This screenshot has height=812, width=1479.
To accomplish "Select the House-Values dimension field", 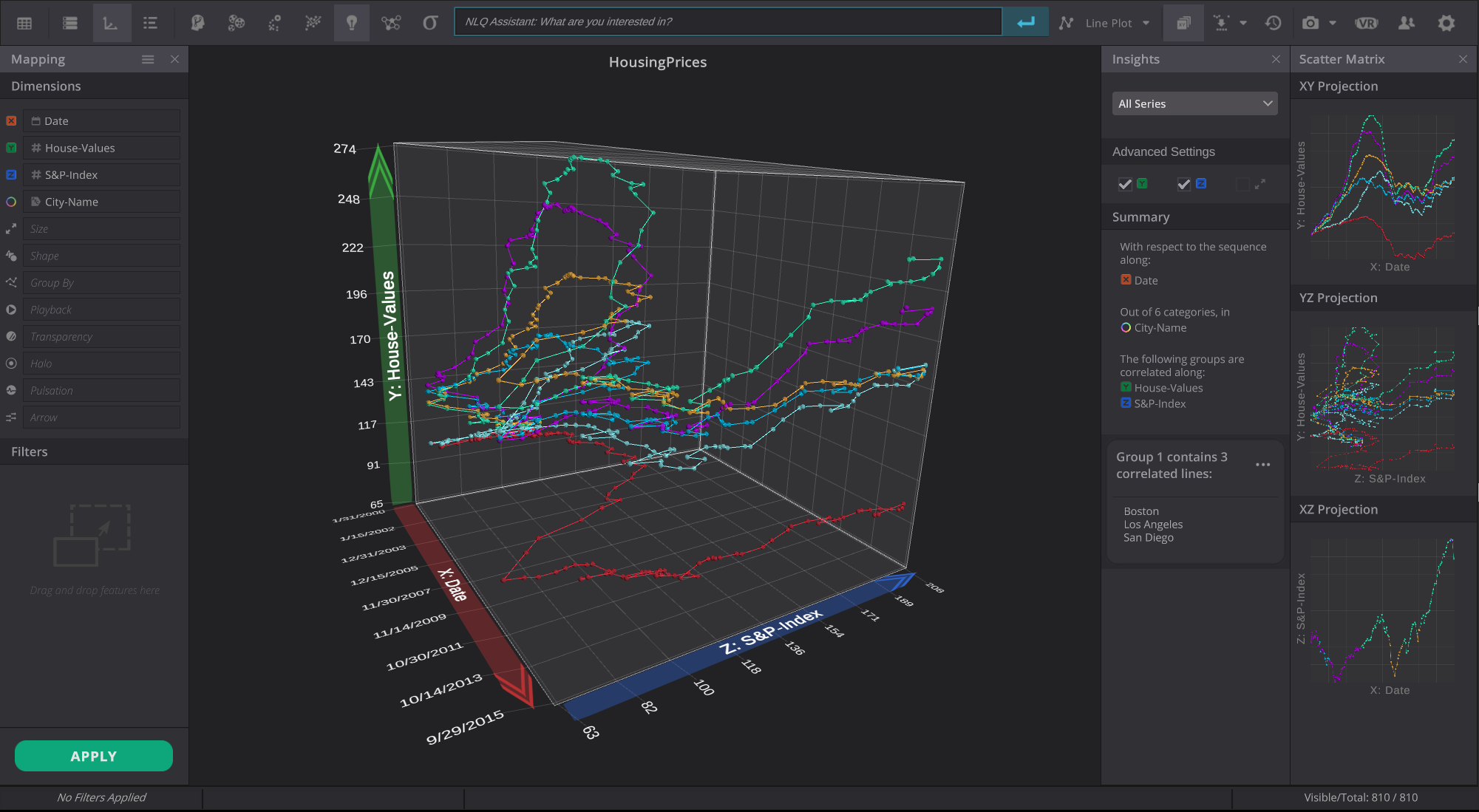I will click(x=101, y=148).
